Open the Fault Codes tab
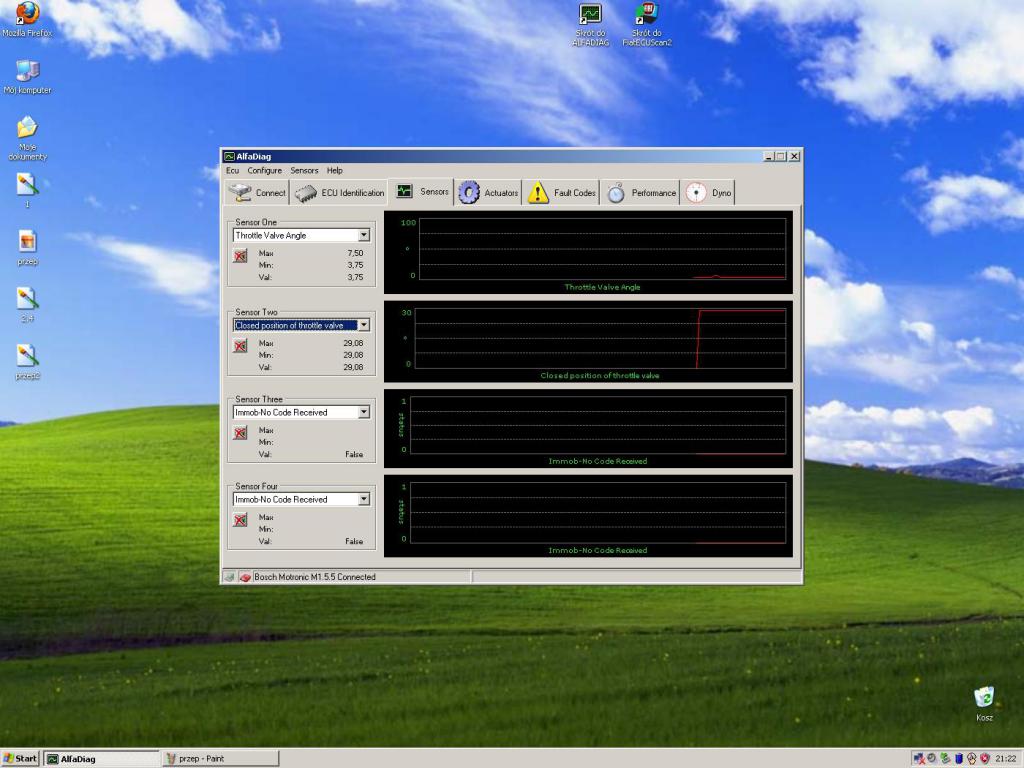 pyautogui.click(x=562, y=193)
